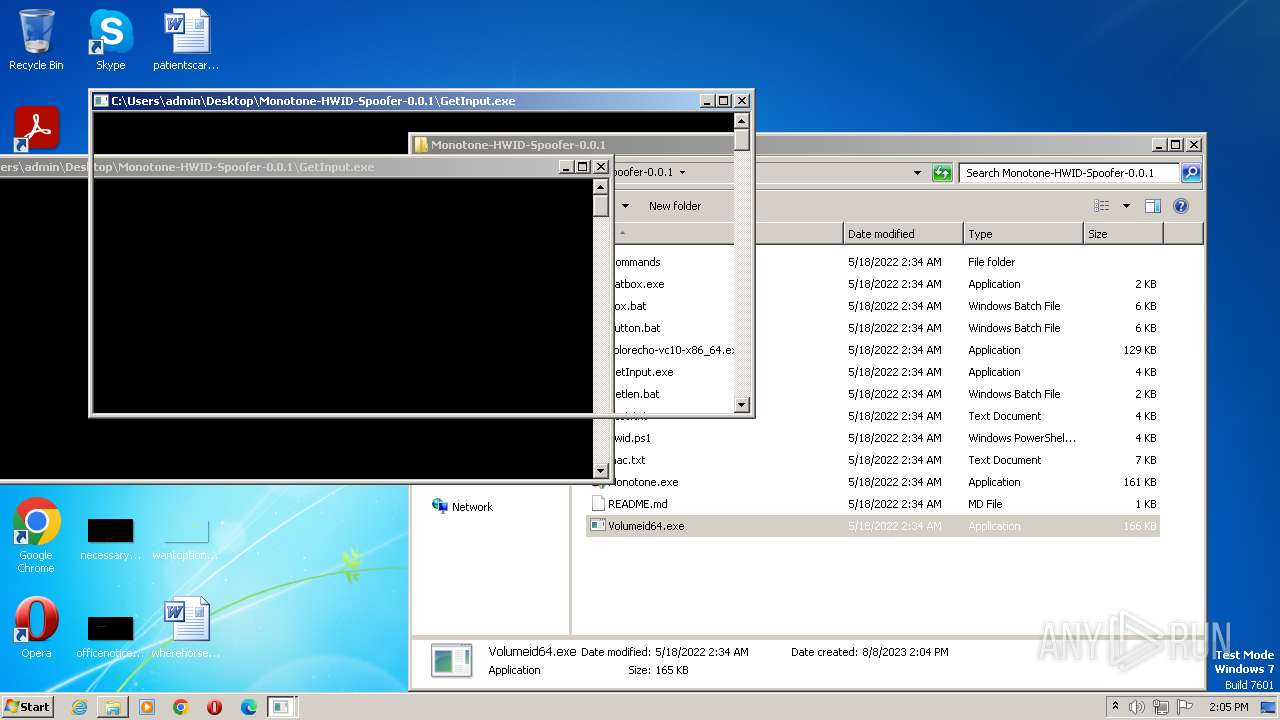Viewport: 1280px width, 720px height.
Task: Open the necessary desktop file icon
Action: tap(110, 538)
